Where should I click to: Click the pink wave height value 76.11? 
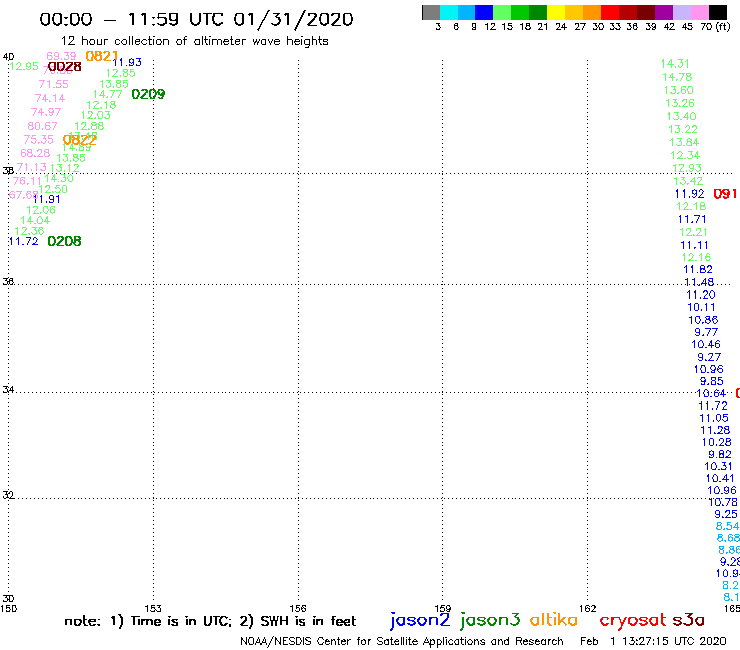[27, 181]
